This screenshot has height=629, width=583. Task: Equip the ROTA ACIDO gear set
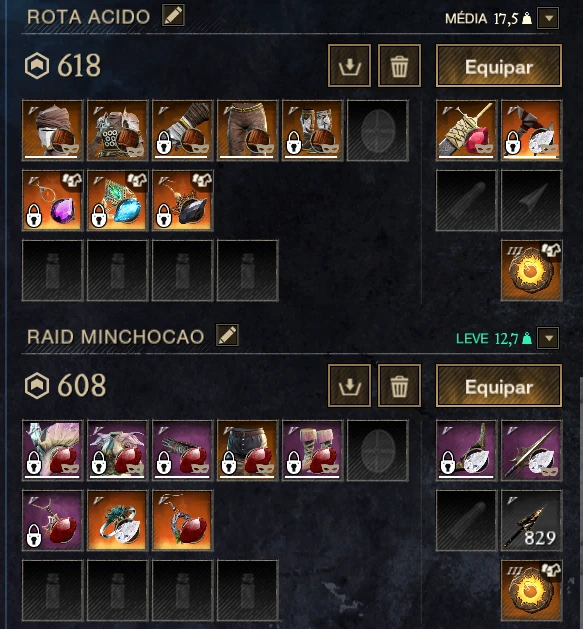(x=499, y=66)
